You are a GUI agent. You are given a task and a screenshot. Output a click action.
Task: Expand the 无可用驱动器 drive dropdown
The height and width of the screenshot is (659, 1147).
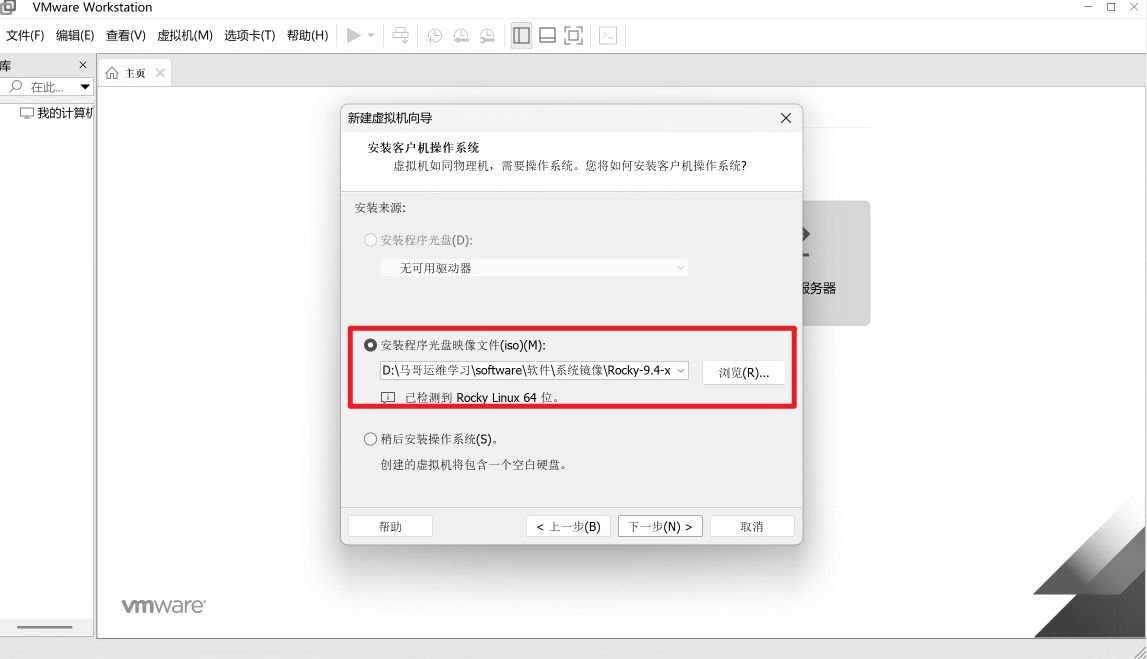coord(534,268)
